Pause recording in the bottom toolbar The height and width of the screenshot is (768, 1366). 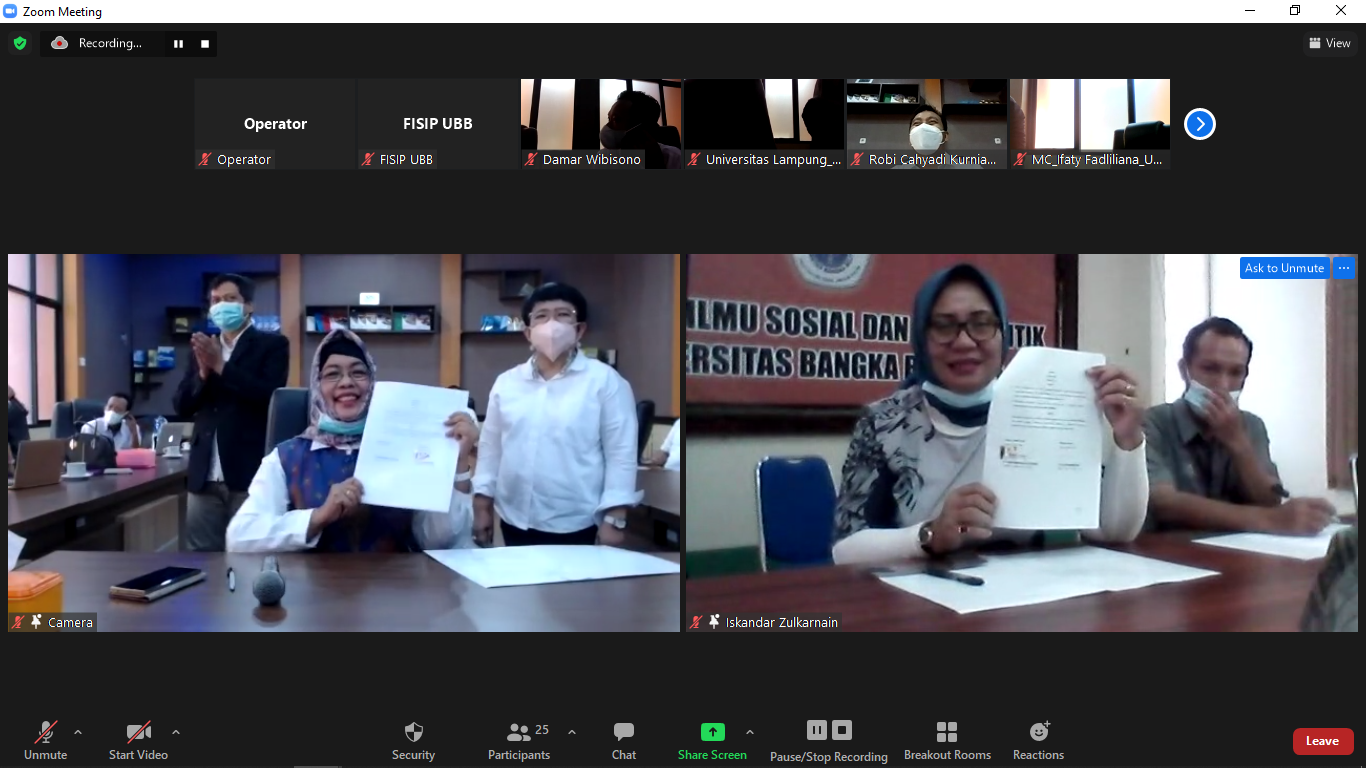tap(817, 730)
